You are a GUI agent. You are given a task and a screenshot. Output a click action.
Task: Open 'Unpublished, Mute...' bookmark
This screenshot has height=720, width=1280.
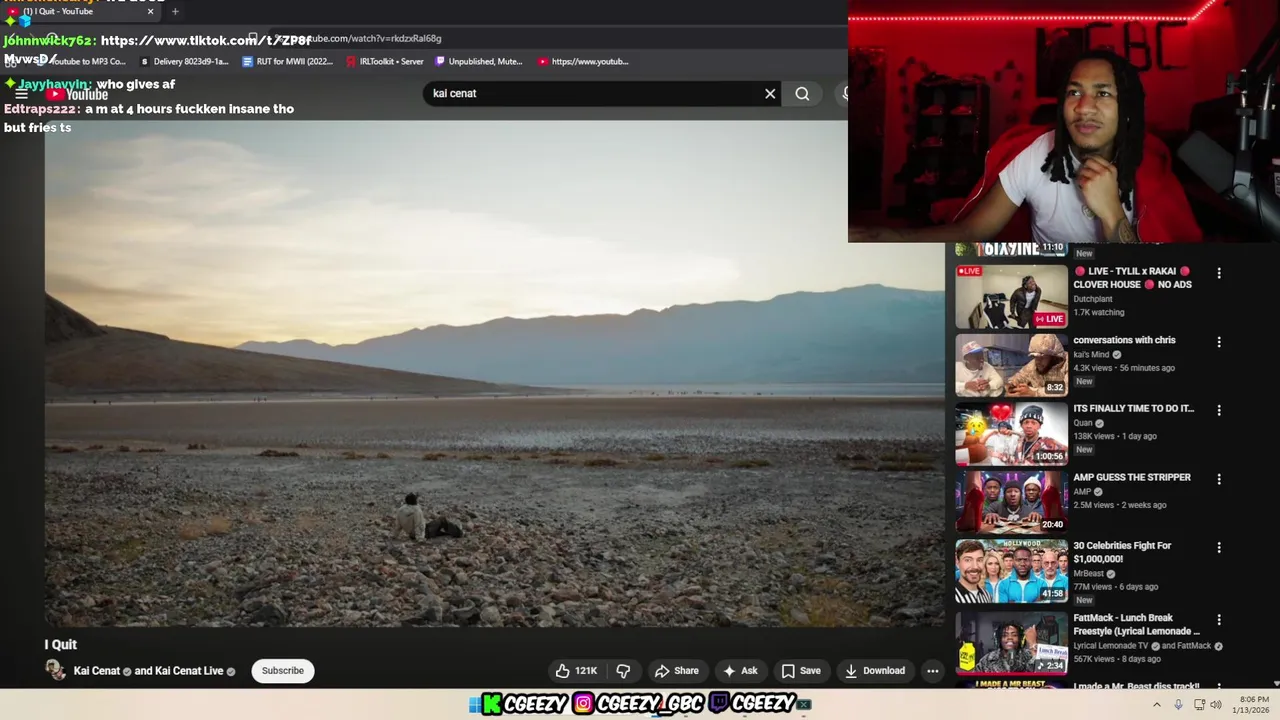[479, 61]
